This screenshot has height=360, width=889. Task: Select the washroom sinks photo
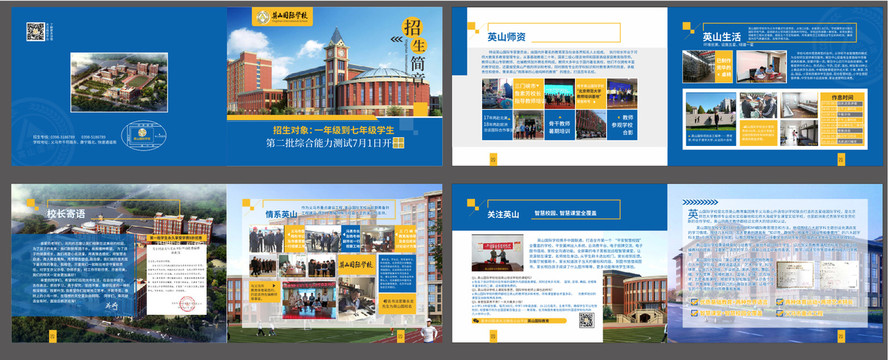(798, 105)
